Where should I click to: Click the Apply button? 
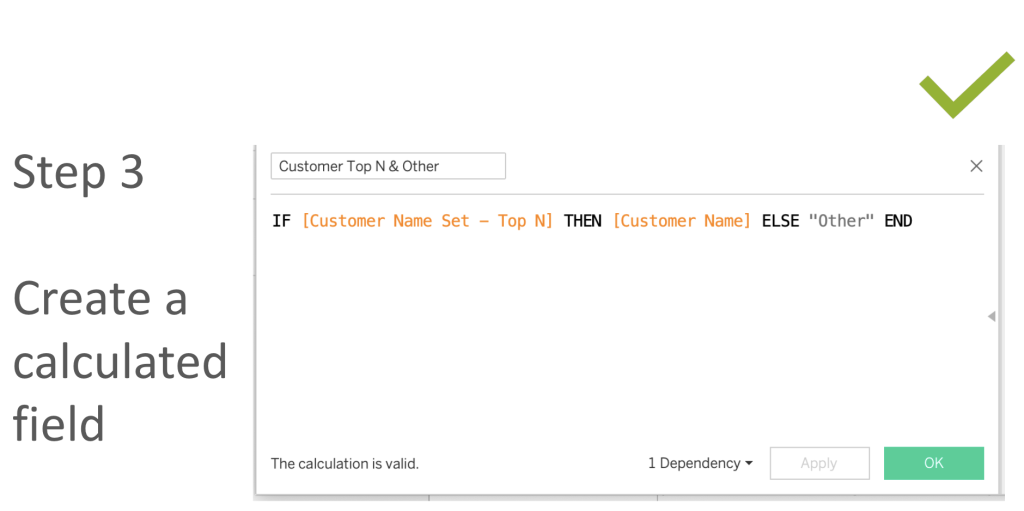[819, 463]
